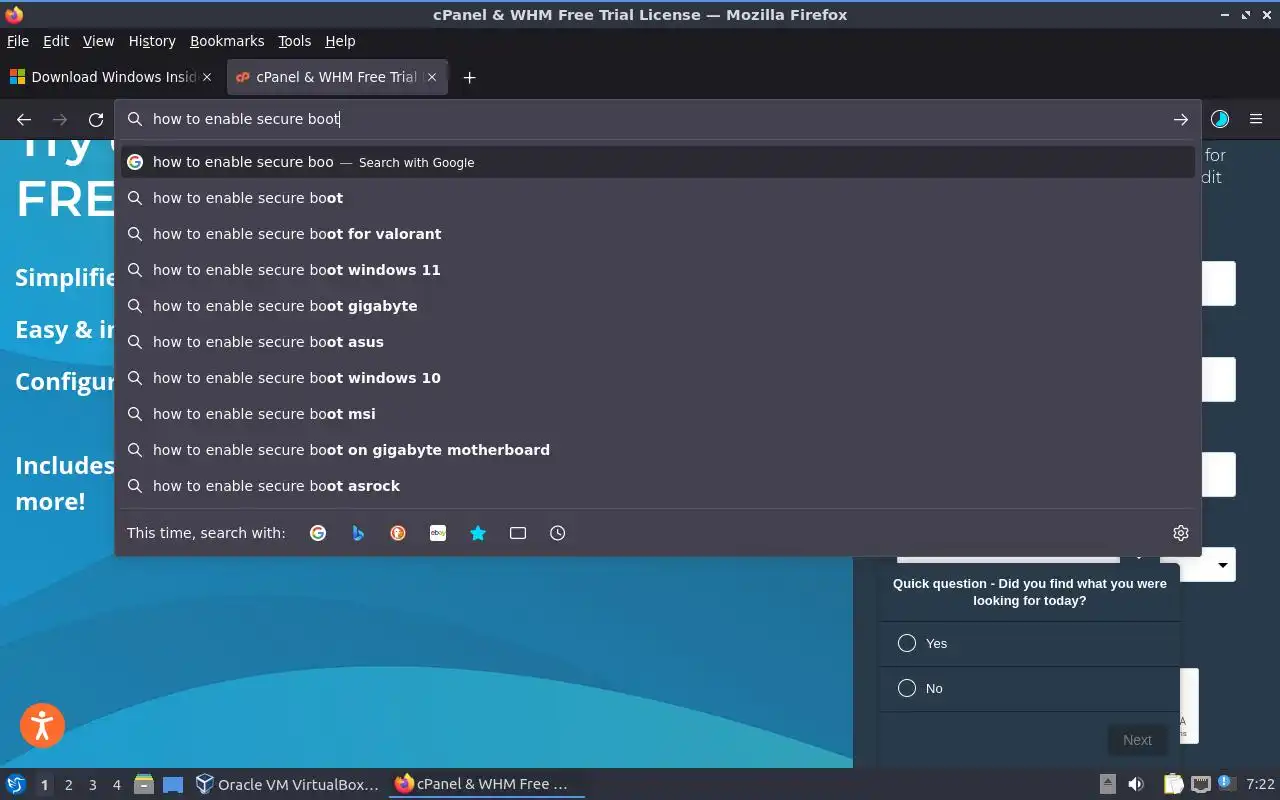
Task: Open a new tab with plus button
Action: pyautogui.click(x=469, y=77)
